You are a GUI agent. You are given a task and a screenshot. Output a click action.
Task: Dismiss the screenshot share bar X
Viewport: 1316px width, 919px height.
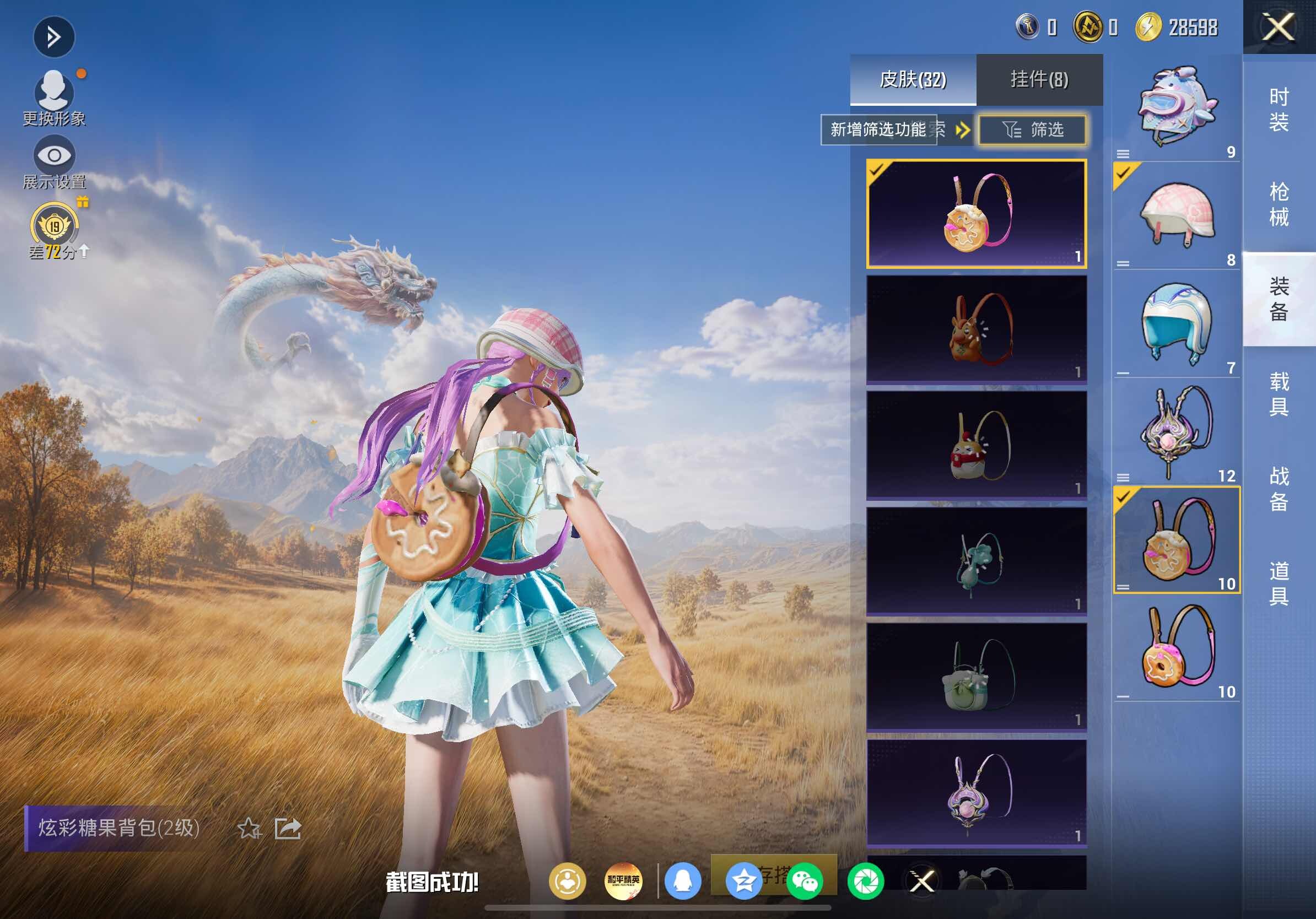point(922,881)
